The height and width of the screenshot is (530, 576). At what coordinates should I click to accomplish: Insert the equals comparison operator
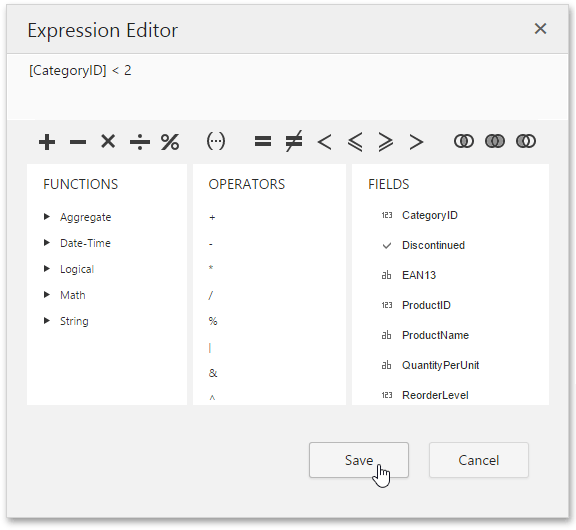pyautogui.click(x=263, y=142)
